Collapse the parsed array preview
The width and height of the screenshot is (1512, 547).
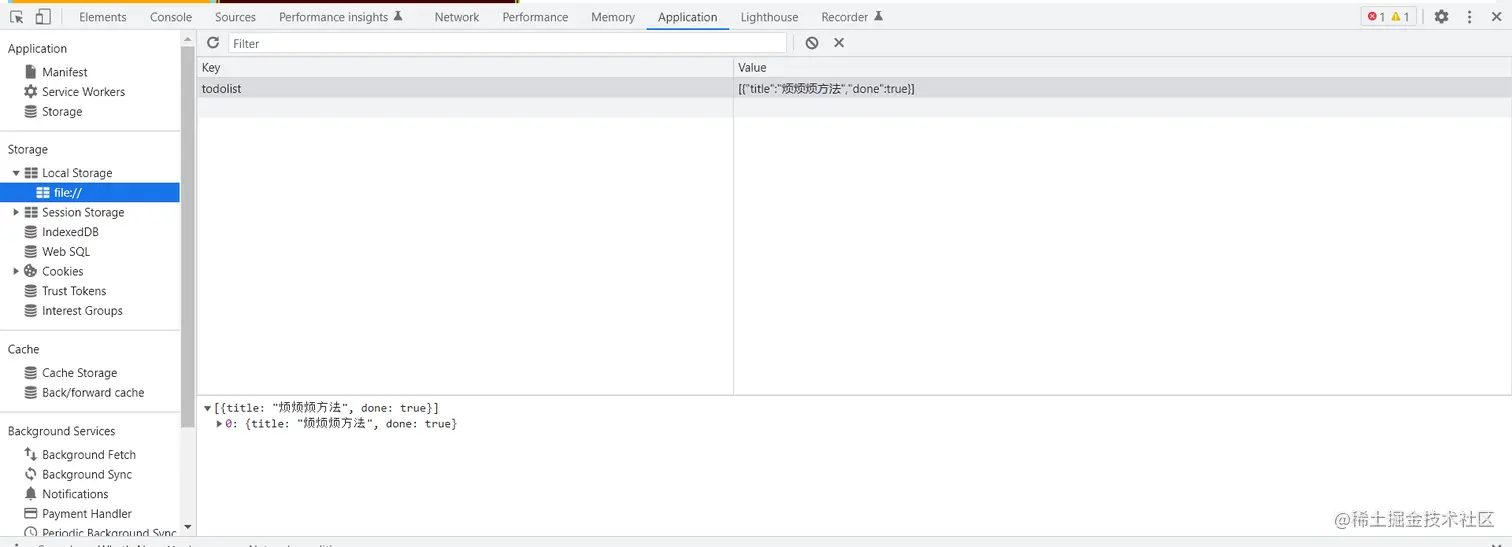click(x=208, y=408)
